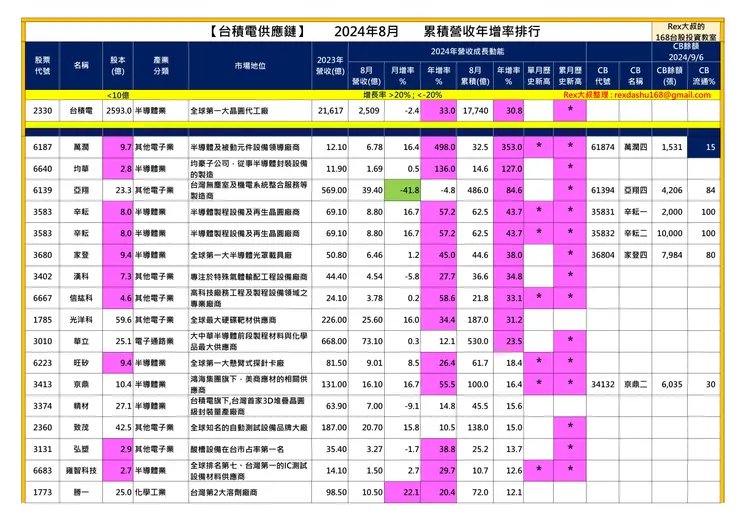Viewport: 740px width, 523px height.
Task: Click stock code 1785
Action: click(x=42, y=320)
